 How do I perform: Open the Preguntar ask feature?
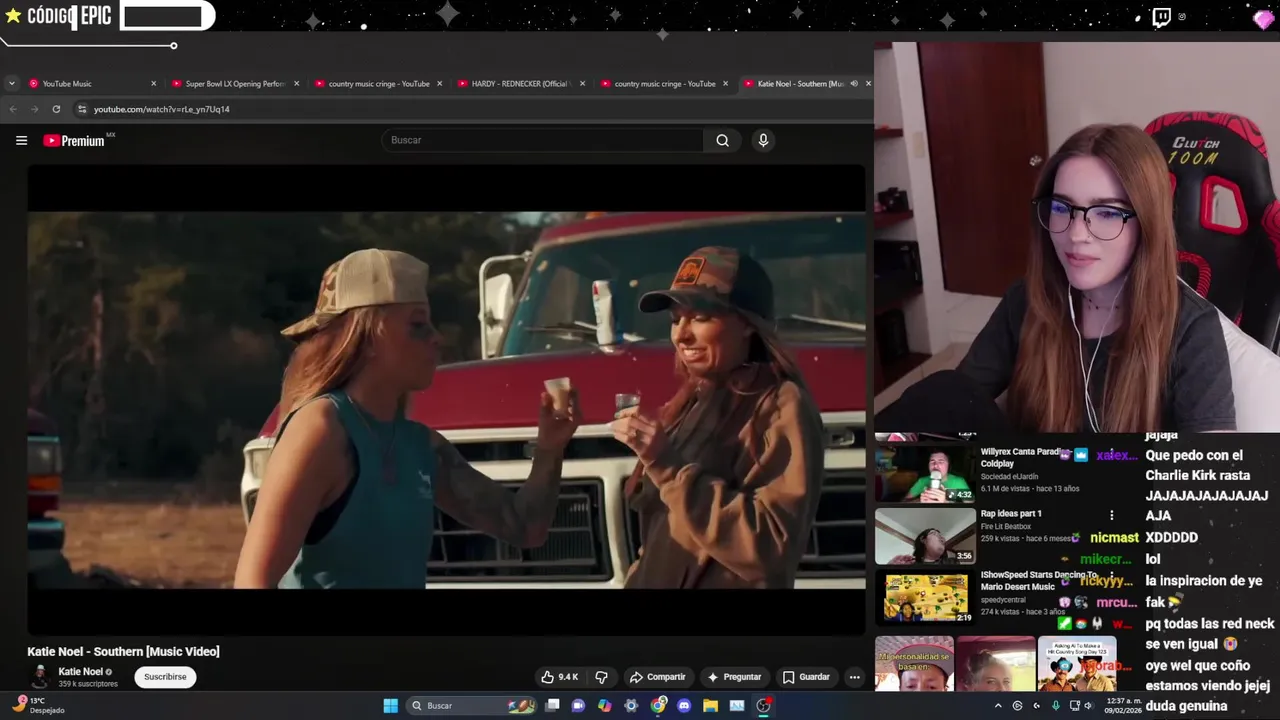tap(734, 677)
